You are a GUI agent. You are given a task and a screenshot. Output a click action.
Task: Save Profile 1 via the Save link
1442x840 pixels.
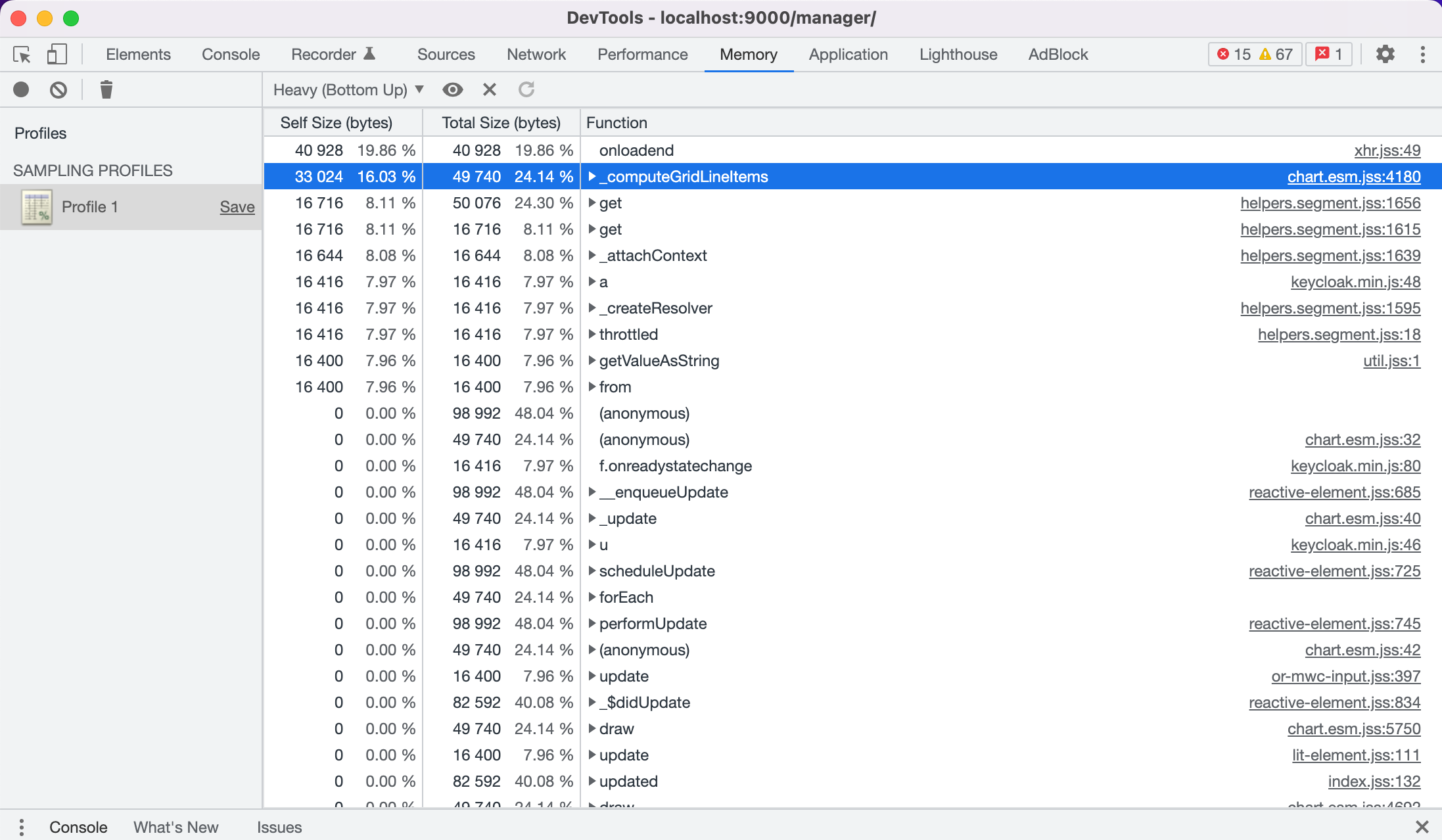[x=237, y=206]
